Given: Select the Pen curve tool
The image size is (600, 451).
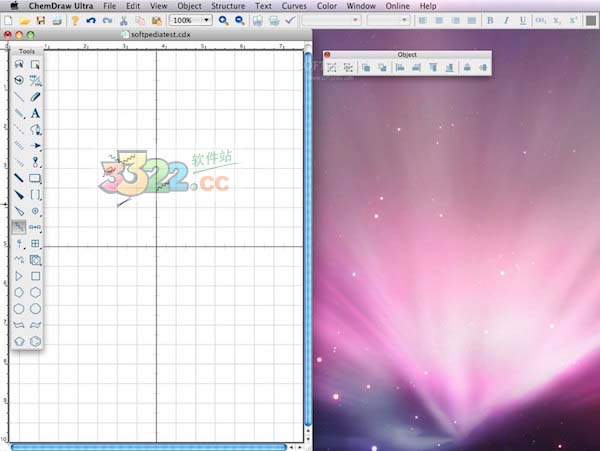Looking at the screenshot, I should [35, 129].
